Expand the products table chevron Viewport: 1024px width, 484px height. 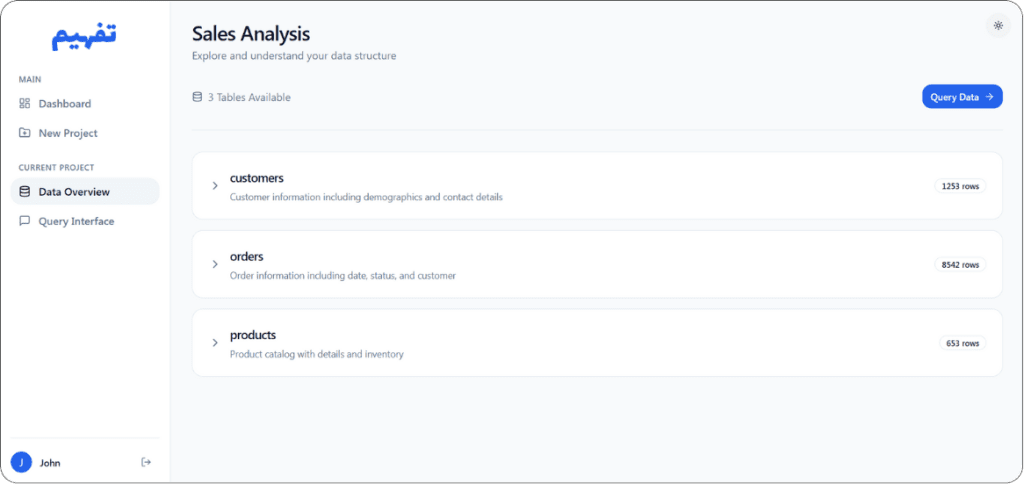(x=215, y=342)
